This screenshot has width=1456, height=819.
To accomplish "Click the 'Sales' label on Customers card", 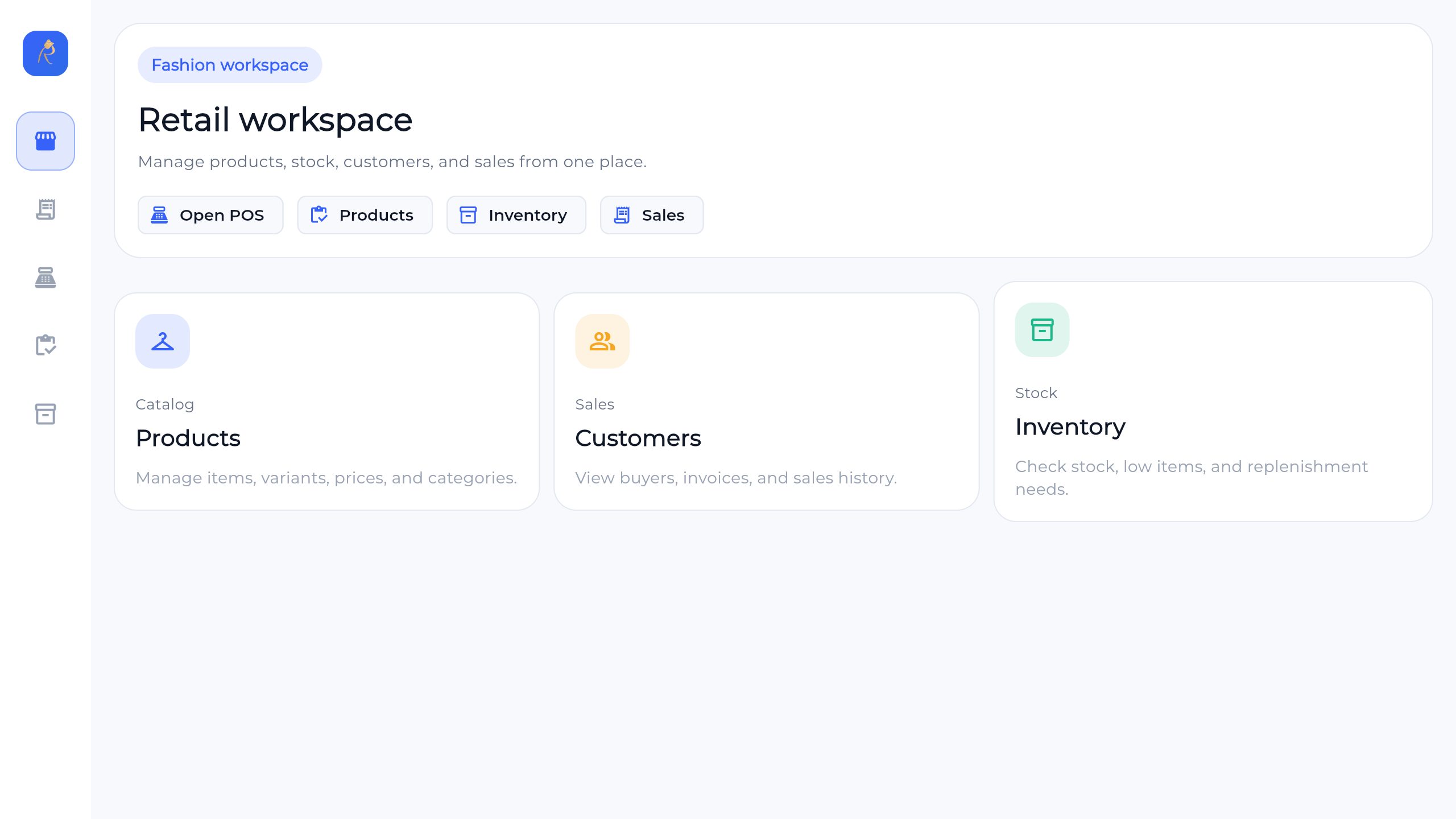I will click(x=595, y=404).
